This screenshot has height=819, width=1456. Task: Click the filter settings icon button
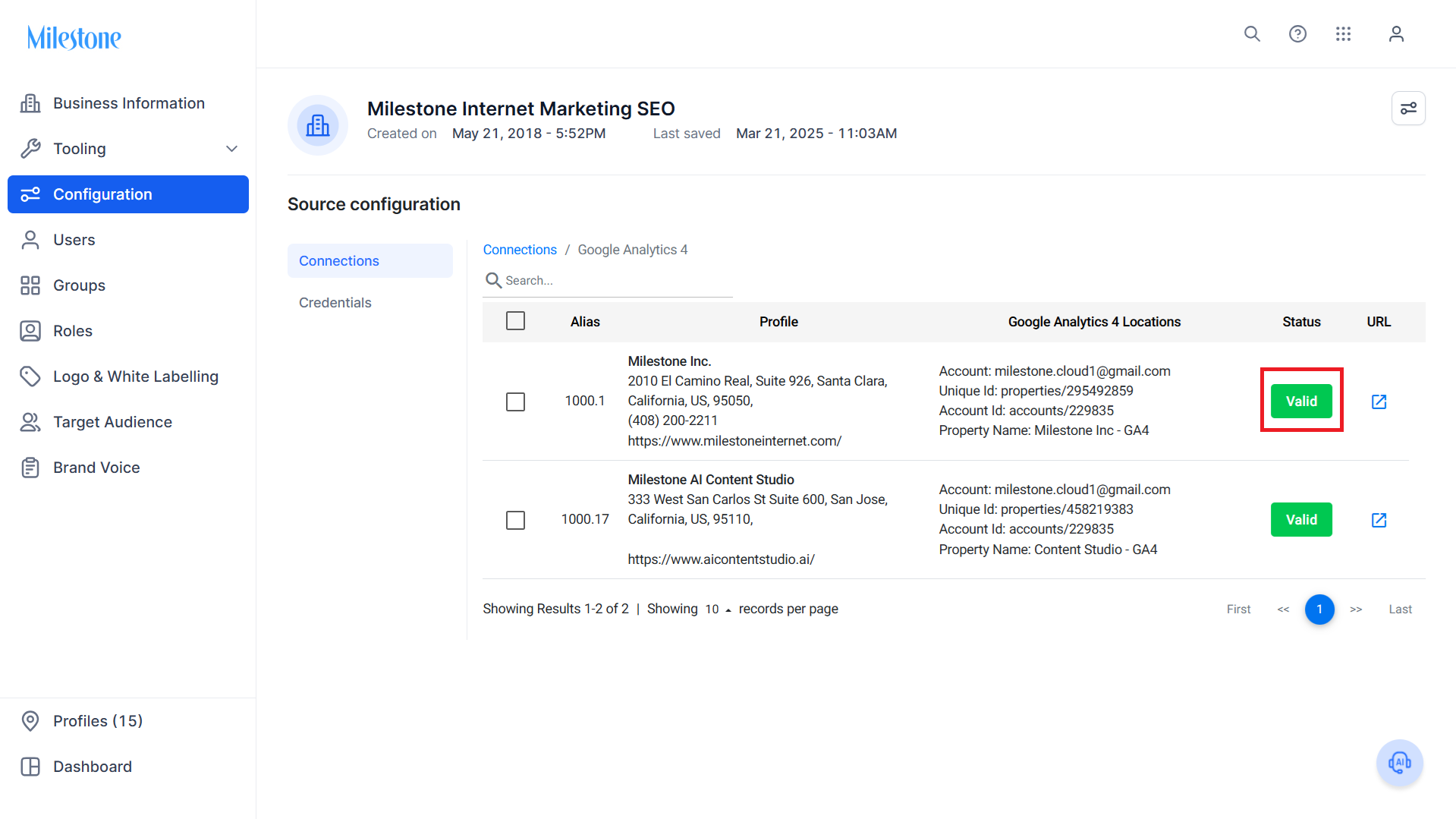coord(1408,108)
